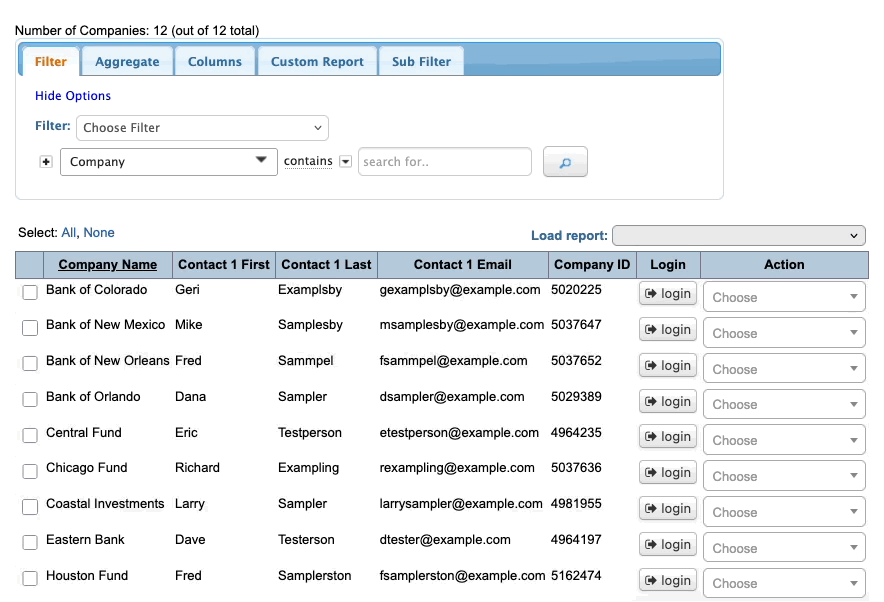The image size is (884, 602).
Task: Click login button for Chicago Fund
Action: 667,473
